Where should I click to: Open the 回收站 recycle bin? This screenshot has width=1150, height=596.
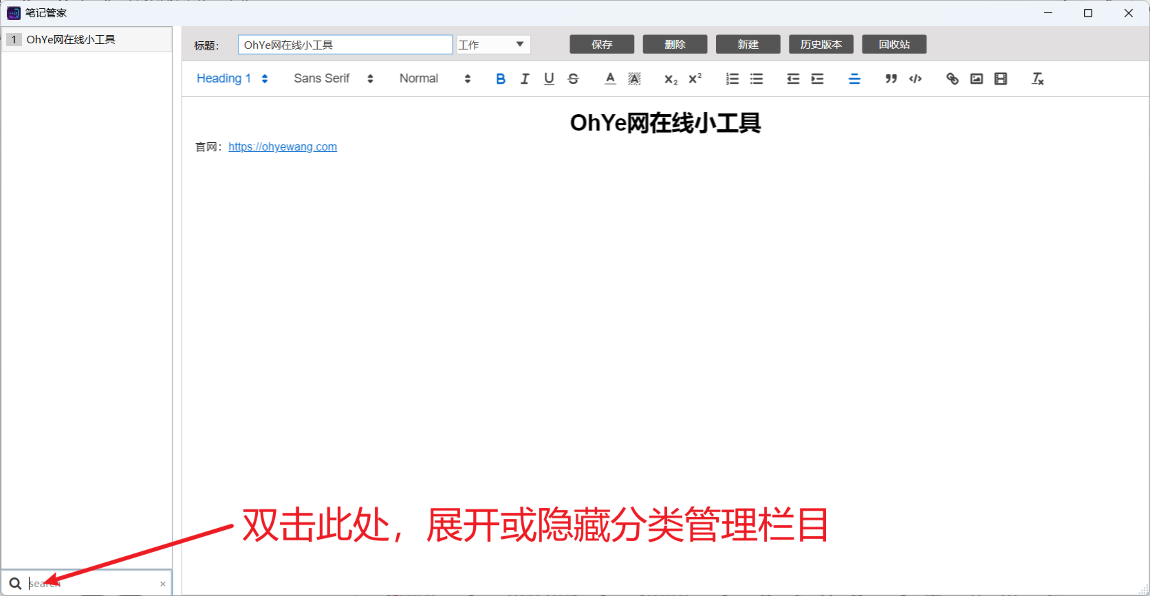click(894, 45)
